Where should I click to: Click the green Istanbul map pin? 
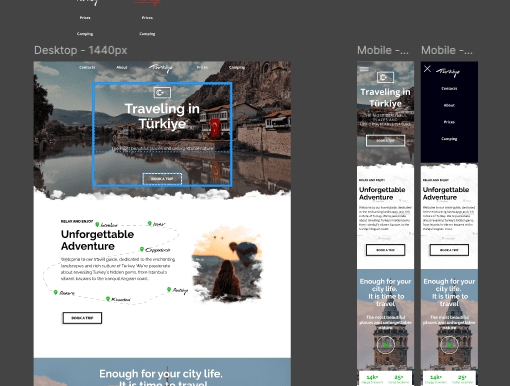click(97, 224)
